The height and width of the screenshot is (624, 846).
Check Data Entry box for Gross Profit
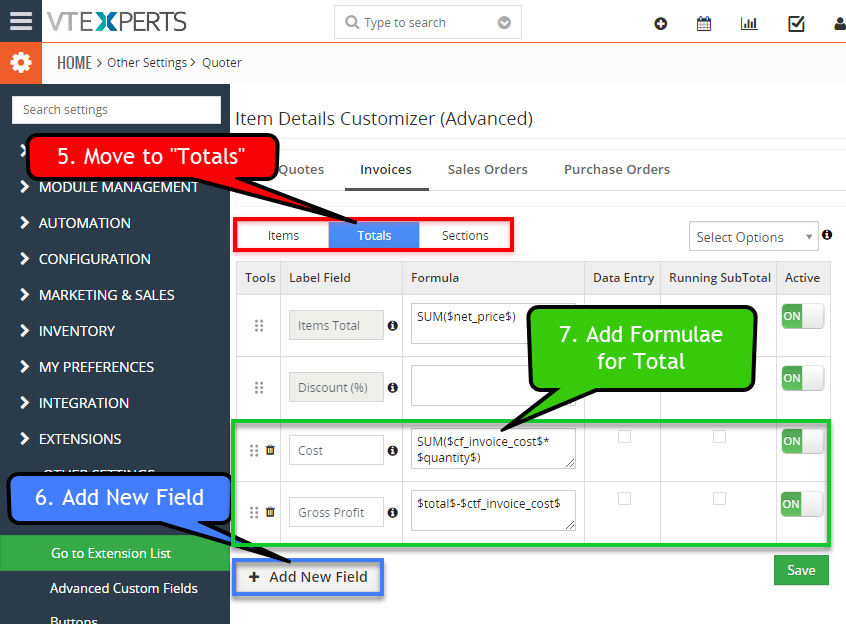(624, 498)
